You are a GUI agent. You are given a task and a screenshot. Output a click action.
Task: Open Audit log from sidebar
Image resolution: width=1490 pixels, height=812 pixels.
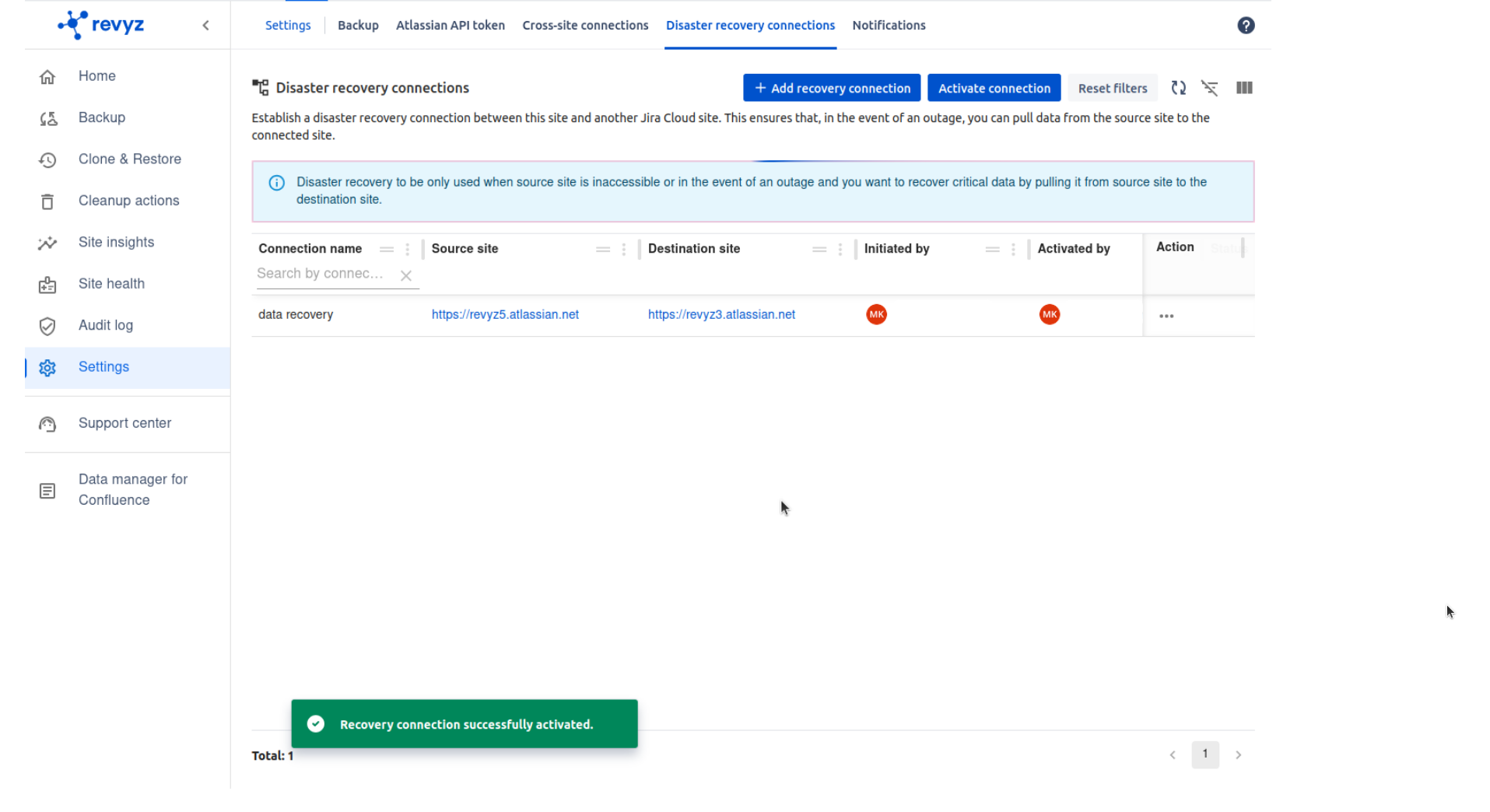(105, 325)
